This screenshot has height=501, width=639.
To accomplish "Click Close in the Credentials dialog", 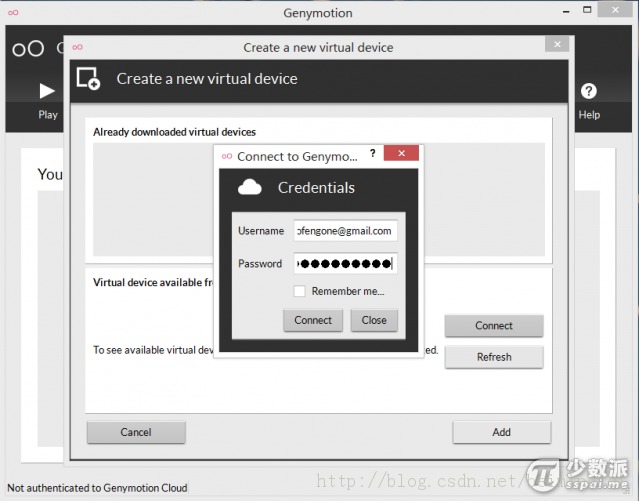I will pos(374,320).
